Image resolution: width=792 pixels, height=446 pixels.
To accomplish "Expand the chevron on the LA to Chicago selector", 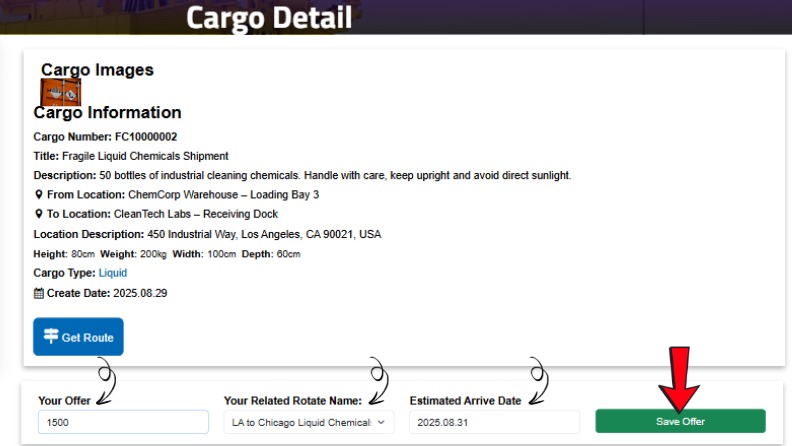I will (x=381, y=422).
